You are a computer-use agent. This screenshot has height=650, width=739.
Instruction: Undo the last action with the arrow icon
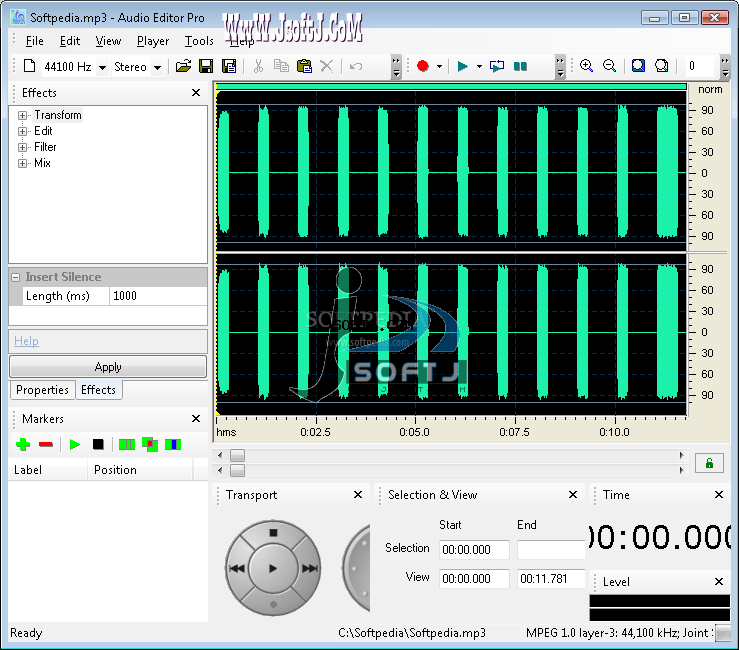tap(356, 66)
